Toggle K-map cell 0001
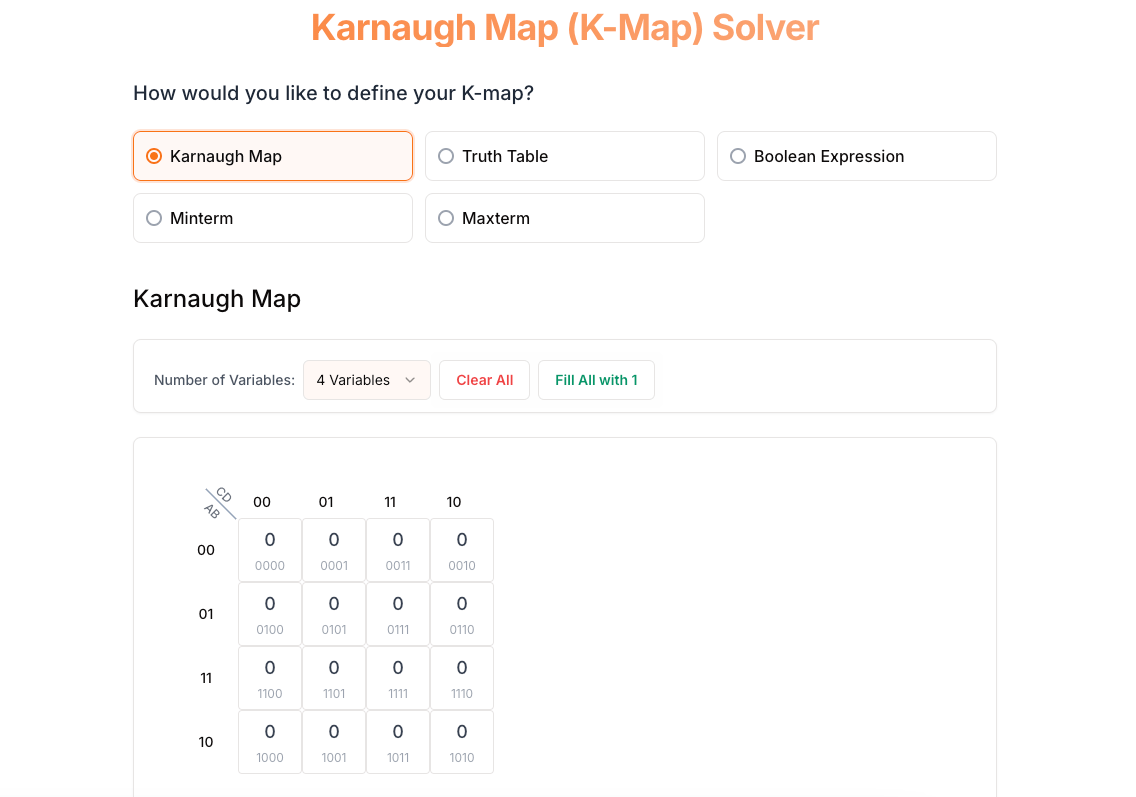1136x797 pixels. [334, 550]
